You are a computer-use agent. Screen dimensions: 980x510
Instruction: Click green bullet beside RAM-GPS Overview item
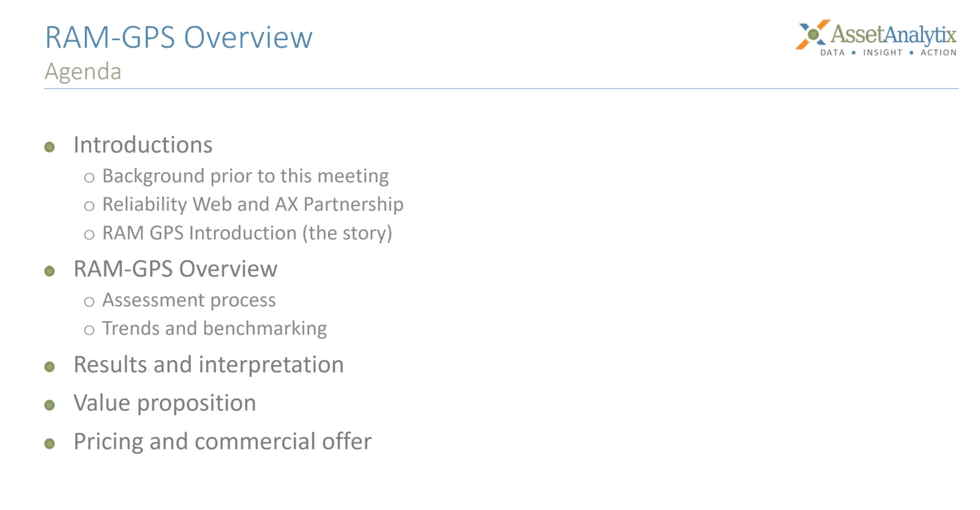coord(50,271)
